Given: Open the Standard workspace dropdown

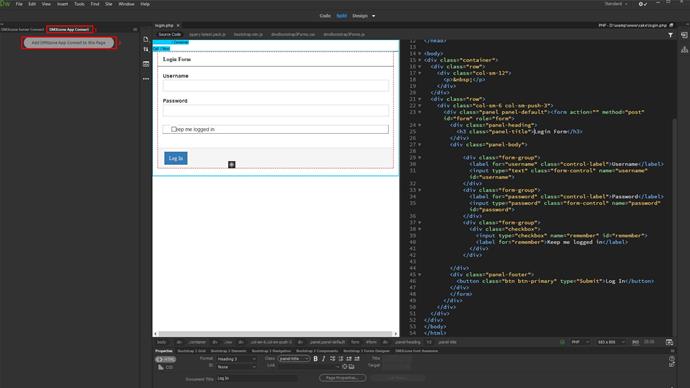Looking at the screenshot, I should point(616,4).
